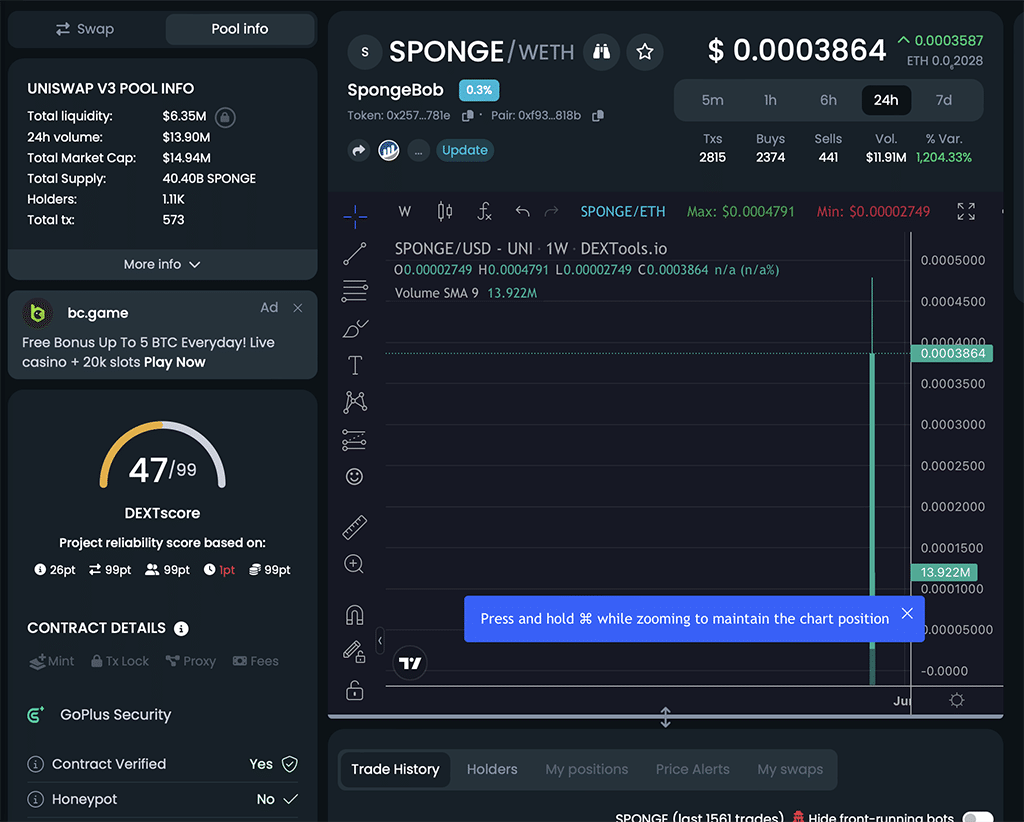Click the red 1pt creation score
The image size is (1024, 822).
(x=219, y=570)
